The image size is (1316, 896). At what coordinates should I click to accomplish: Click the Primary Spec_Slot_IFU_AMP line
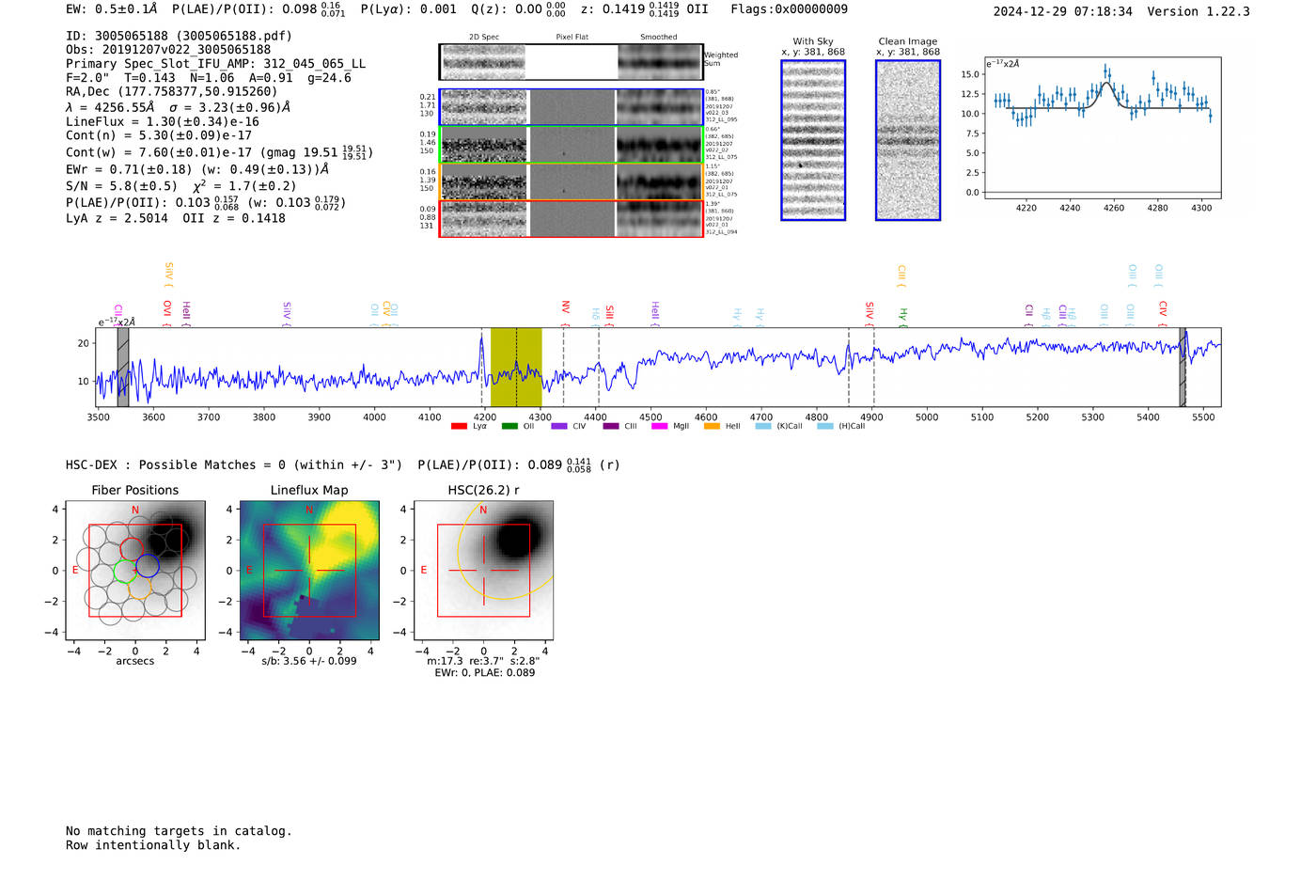[216, 64]
